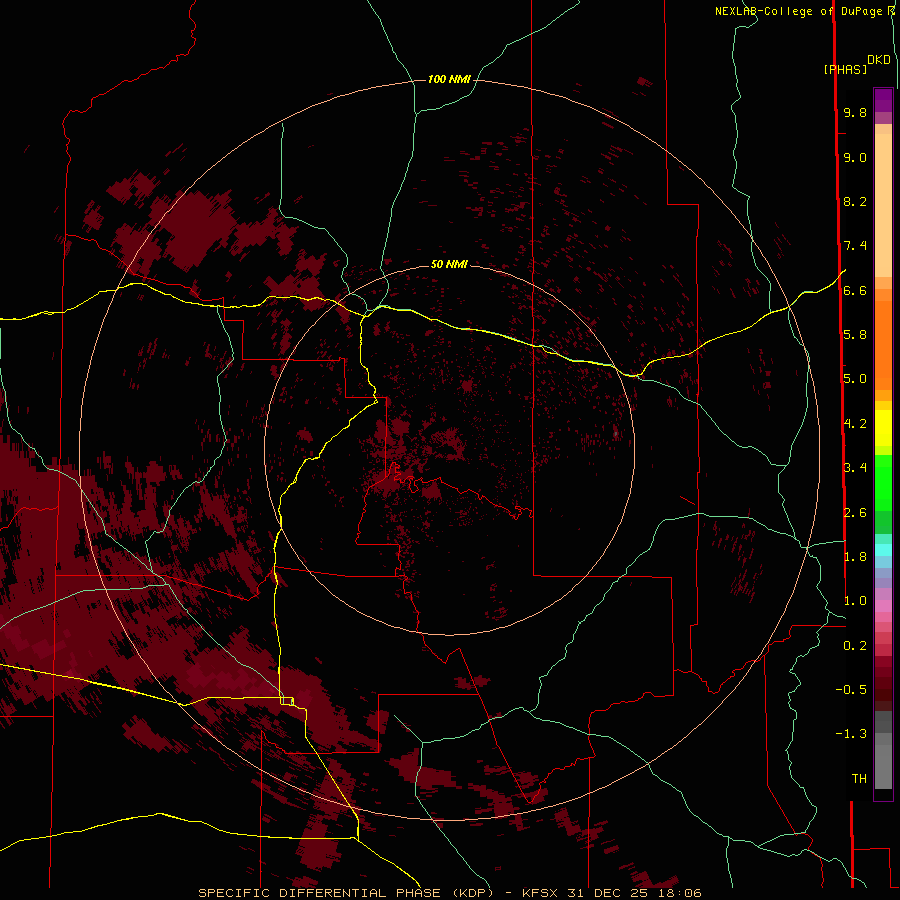Click the peach segment of the color bar
900x900 pixels.
[x=883, y=206]
